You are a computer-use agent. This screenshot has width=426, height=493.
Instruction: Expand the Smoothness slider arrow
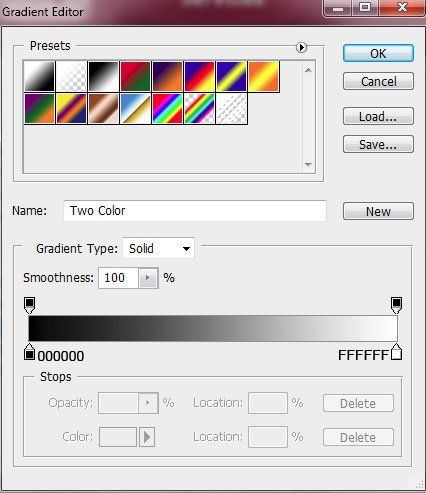(148, 278)
